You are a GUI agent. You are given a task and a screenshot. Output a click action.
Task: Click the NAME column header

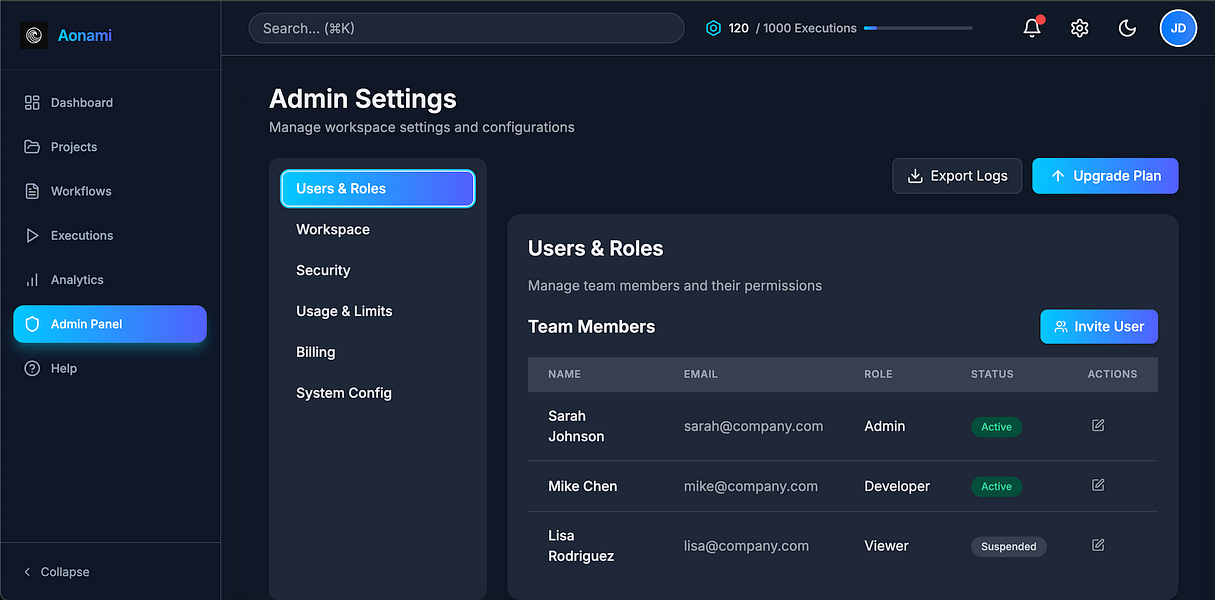pos(564,374)
